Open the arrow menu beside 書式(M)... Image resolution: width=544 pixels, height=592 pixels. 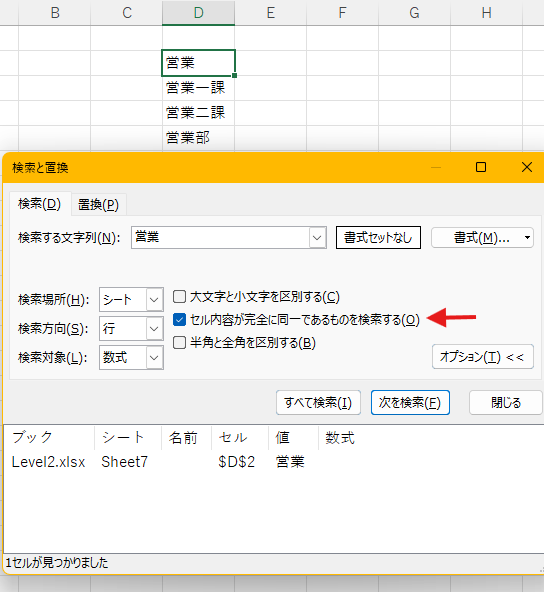527,237
